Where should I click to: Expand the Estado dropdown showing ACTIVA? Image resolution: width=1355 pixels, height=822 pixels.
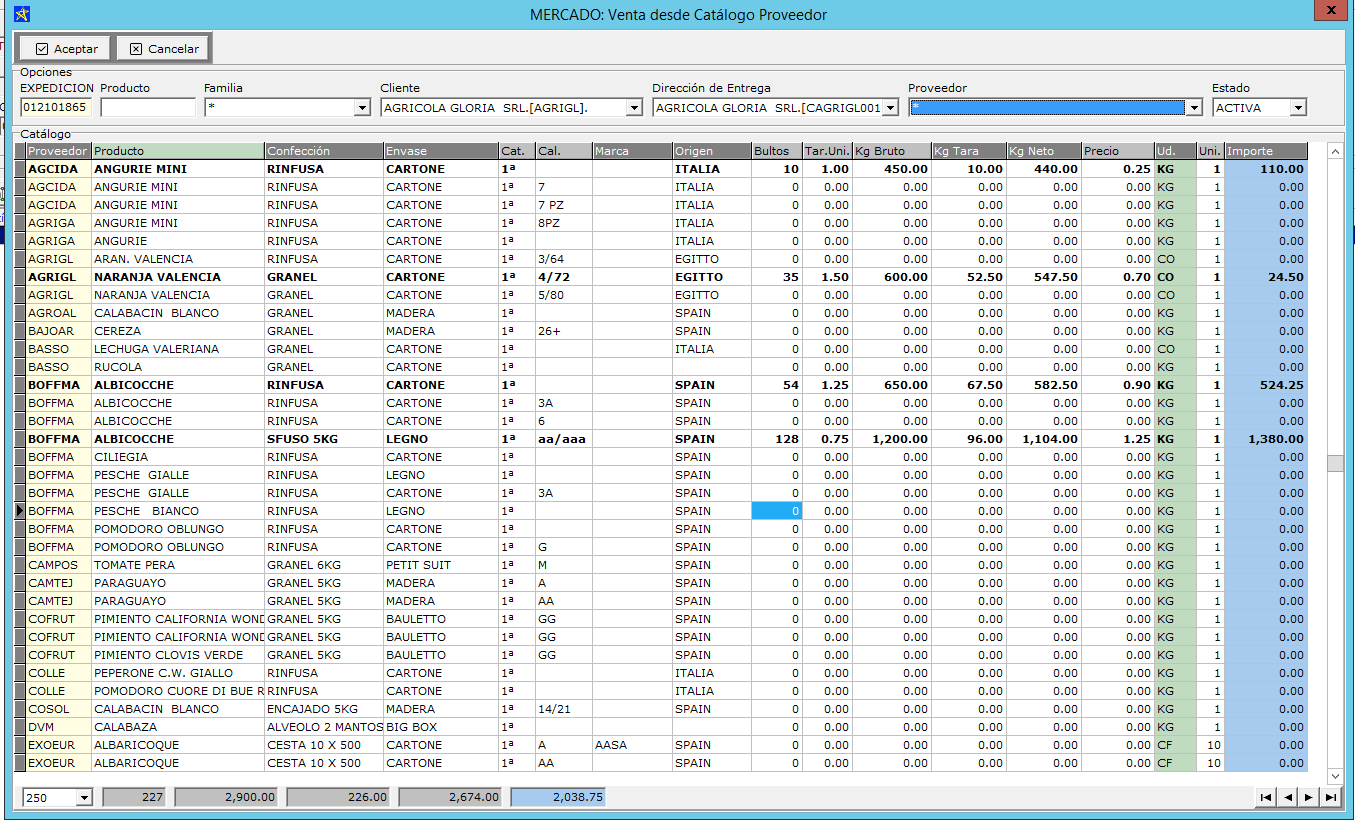pyautogui.click(x=1298, y=108)
